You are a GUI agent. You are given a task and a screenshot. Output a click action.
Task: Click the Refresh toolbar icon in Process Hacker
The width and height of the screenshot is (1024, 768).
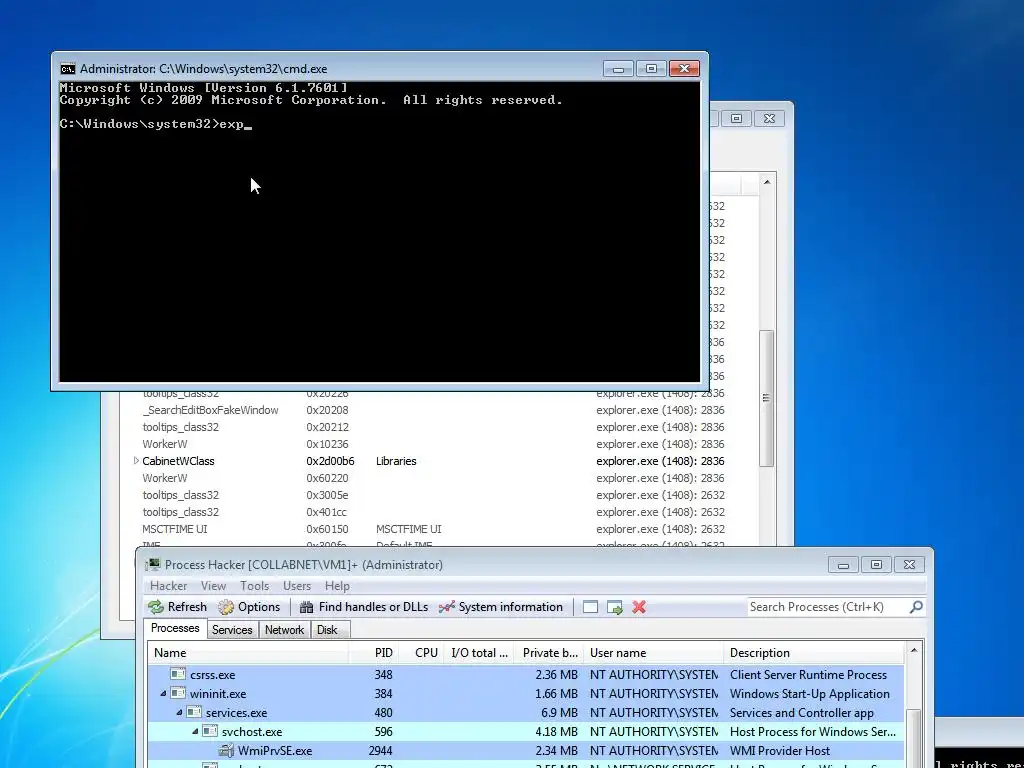click(x=156, y=607)
